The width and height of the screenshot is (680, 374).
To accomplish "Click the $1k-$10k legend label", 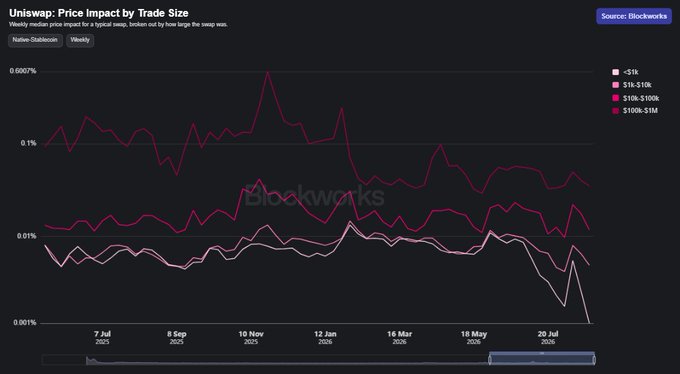I will pos(637,85).
